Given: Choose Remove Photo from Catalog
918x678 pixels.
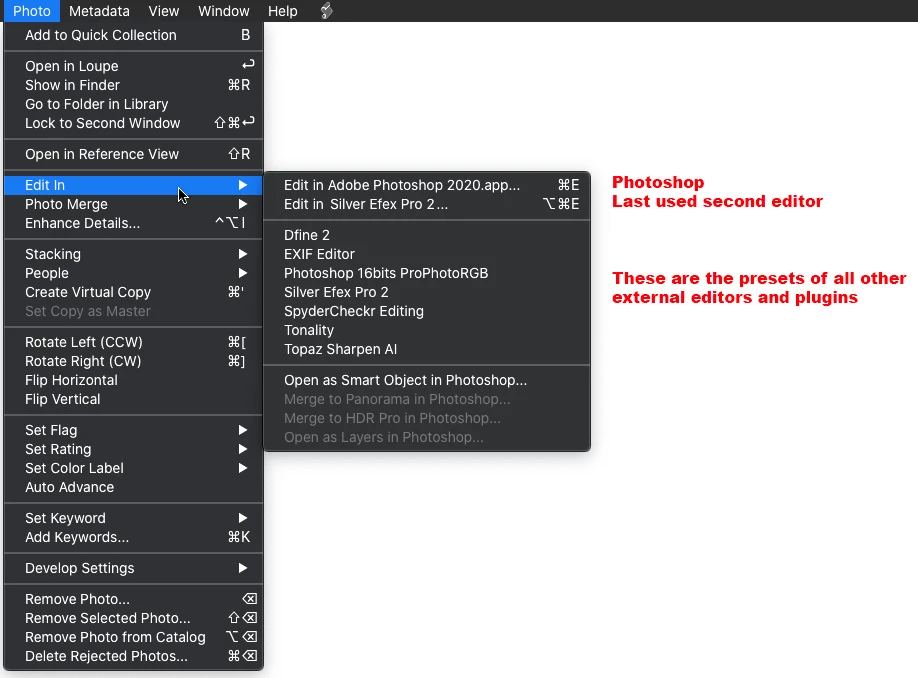Looking at the screenshot, I should pyautogui.click(x=133, y=637).
